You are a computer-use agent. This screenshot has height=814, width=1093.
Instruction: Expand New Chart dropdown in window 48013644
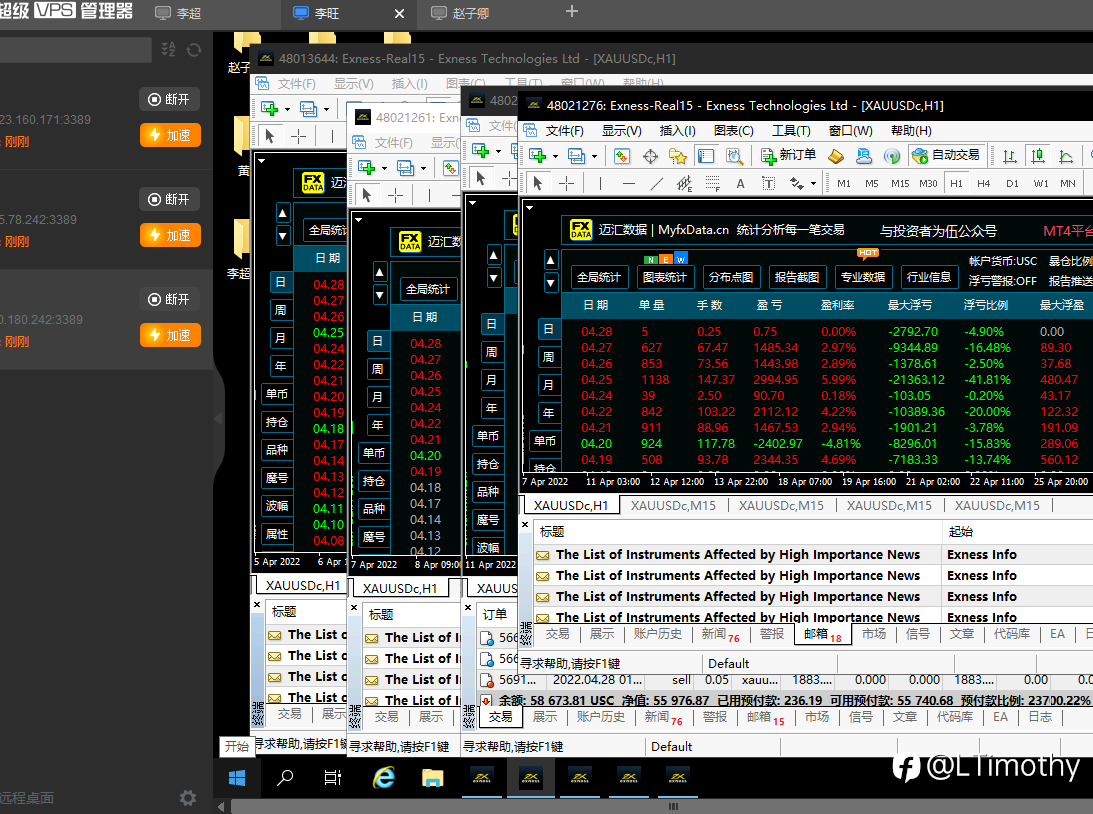click(x=287, y=109)
